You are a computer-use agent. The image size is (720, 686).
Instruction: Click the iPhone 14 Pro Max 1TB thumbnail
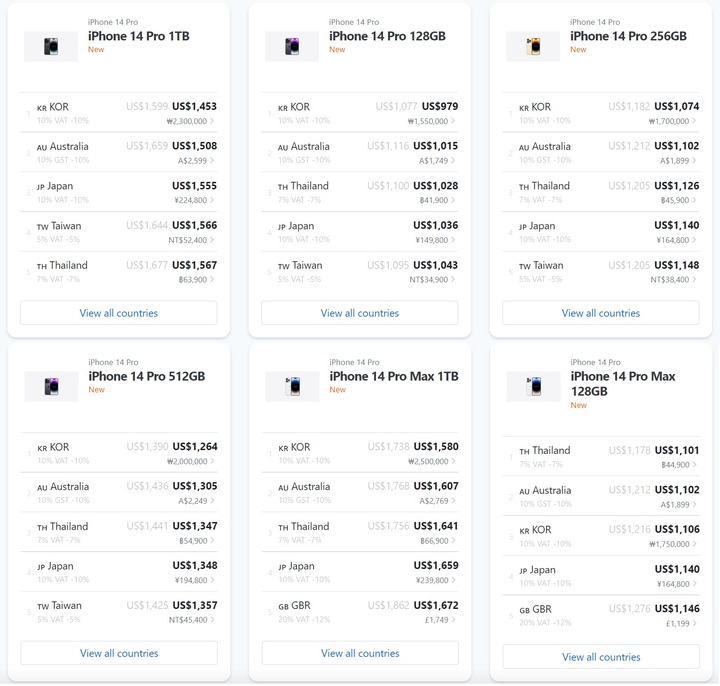[292, 386]
